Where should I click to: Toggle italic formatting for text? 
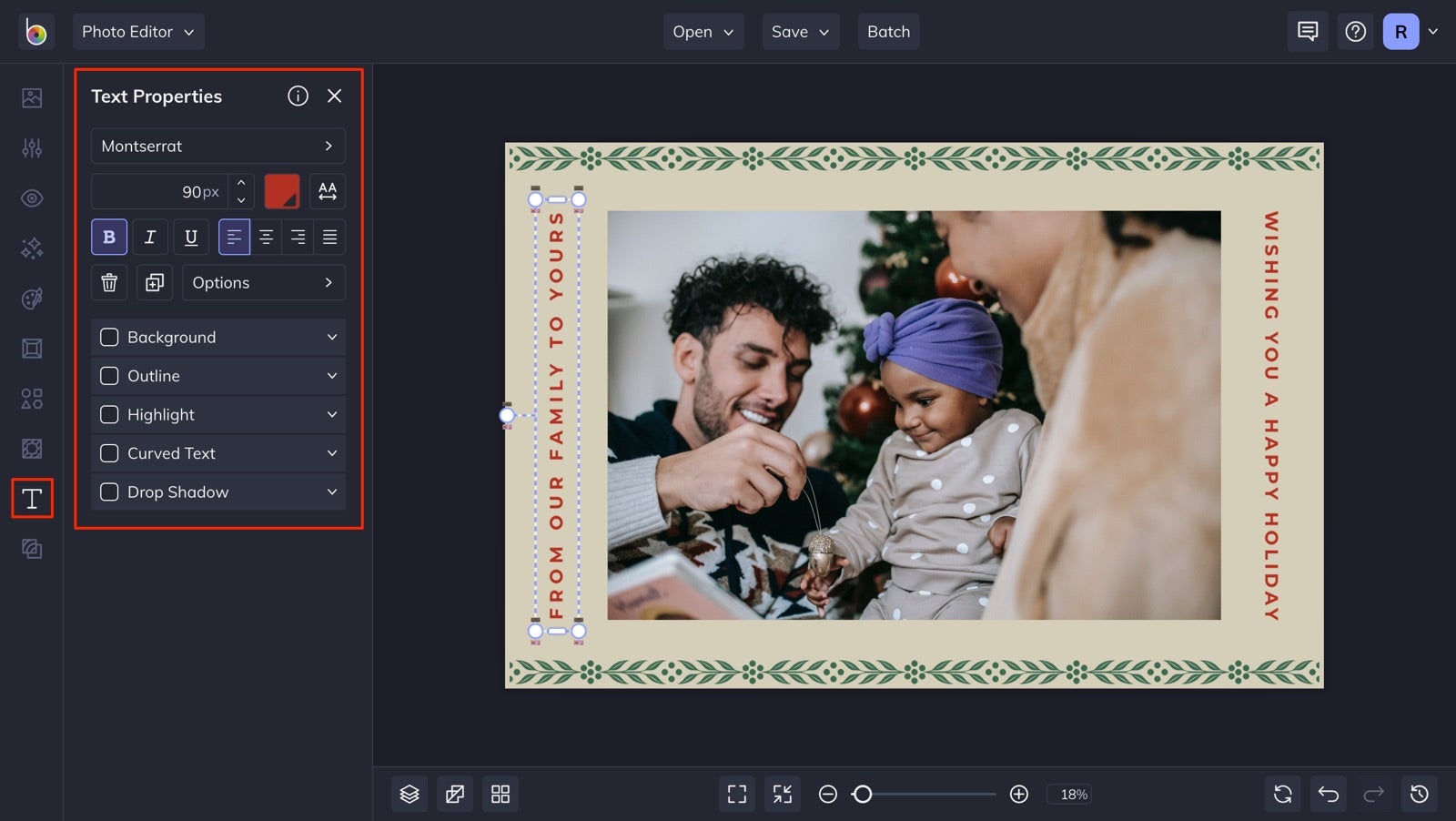[149, 237]
